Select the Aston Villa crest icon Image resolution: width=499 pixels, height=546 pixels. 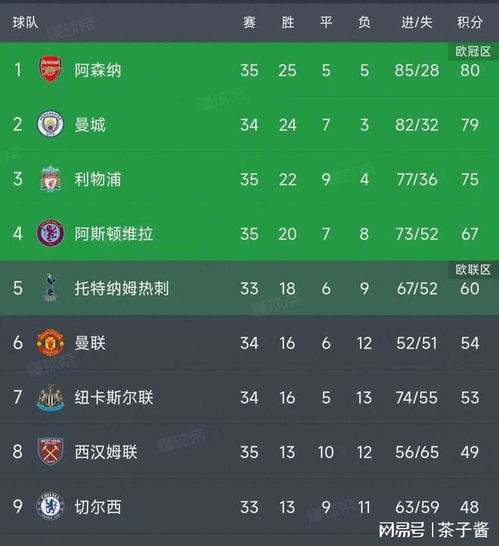[x=50, y=233]
